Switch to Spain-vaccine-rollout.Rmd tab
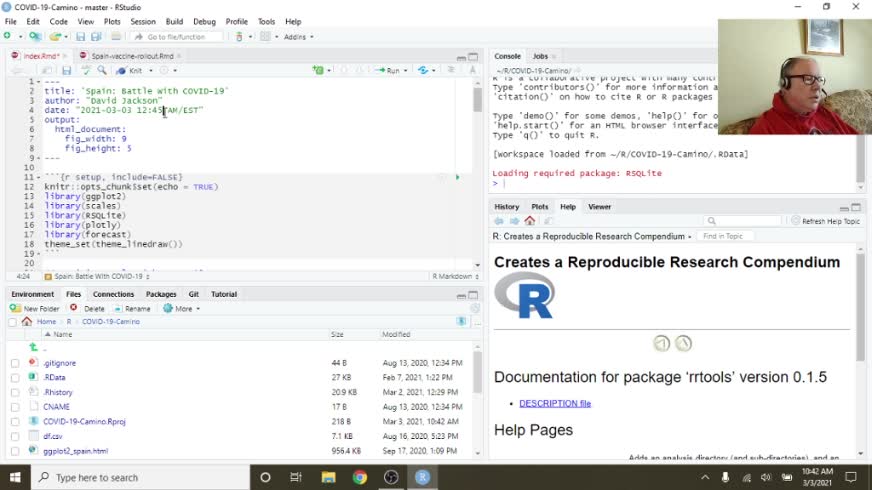The width and height of the screenshot is (872, 490). tap(132, 56)
